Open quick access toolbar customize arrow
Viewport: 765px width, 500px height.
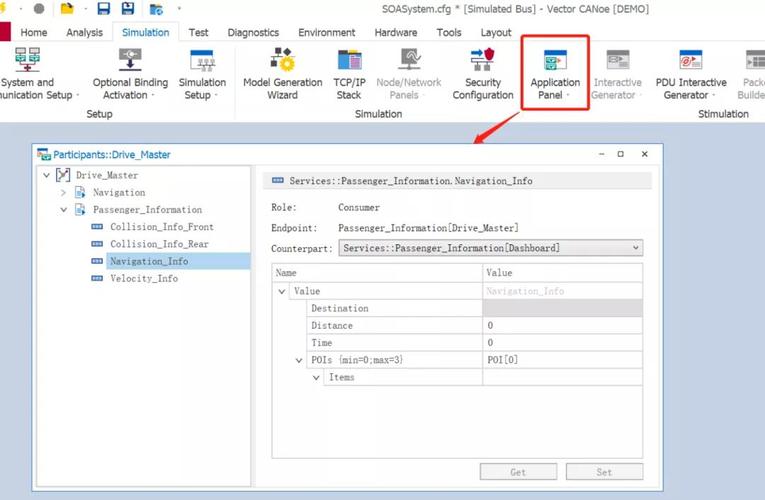[x=179, y=8]
